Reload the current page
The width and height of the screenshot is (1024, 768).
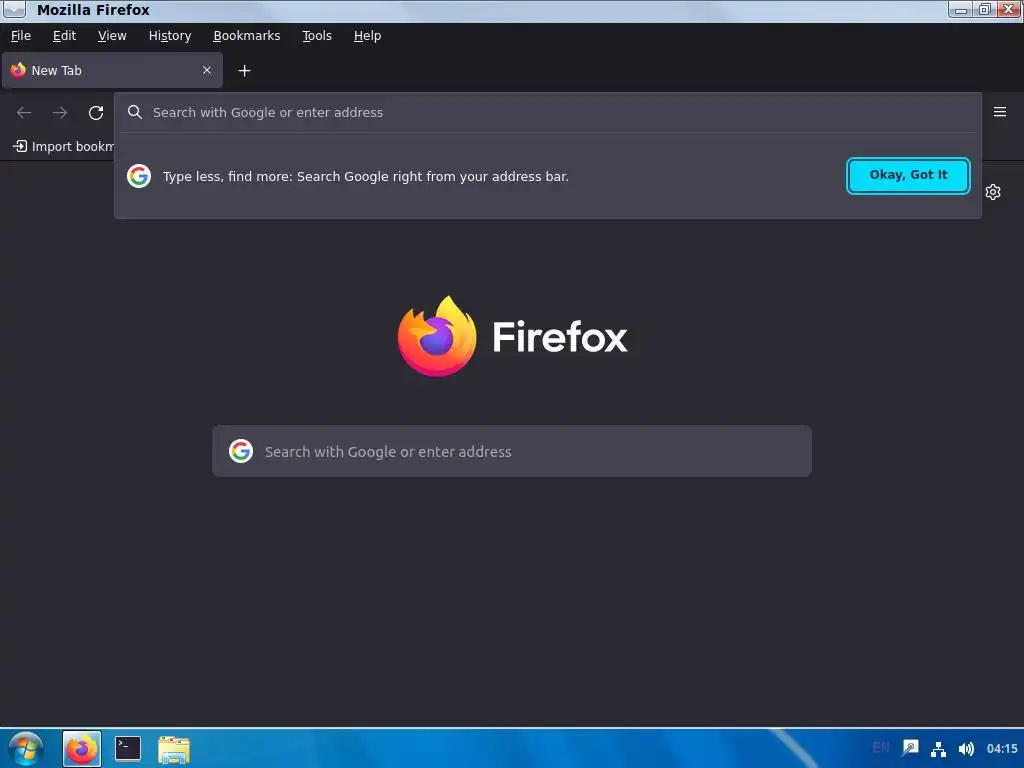tap(96, 112)
